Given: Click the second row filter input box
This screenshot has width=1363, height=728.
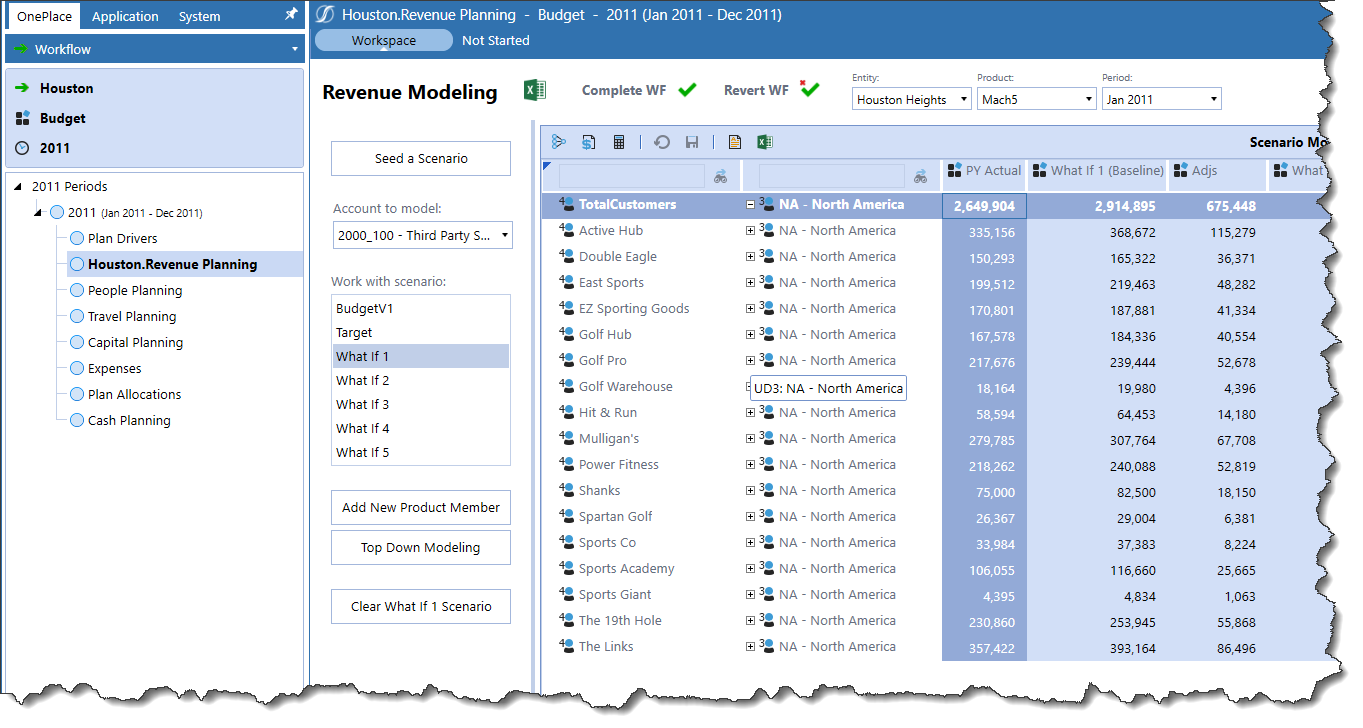Looking at the screenshot, I should click(832, 176).
